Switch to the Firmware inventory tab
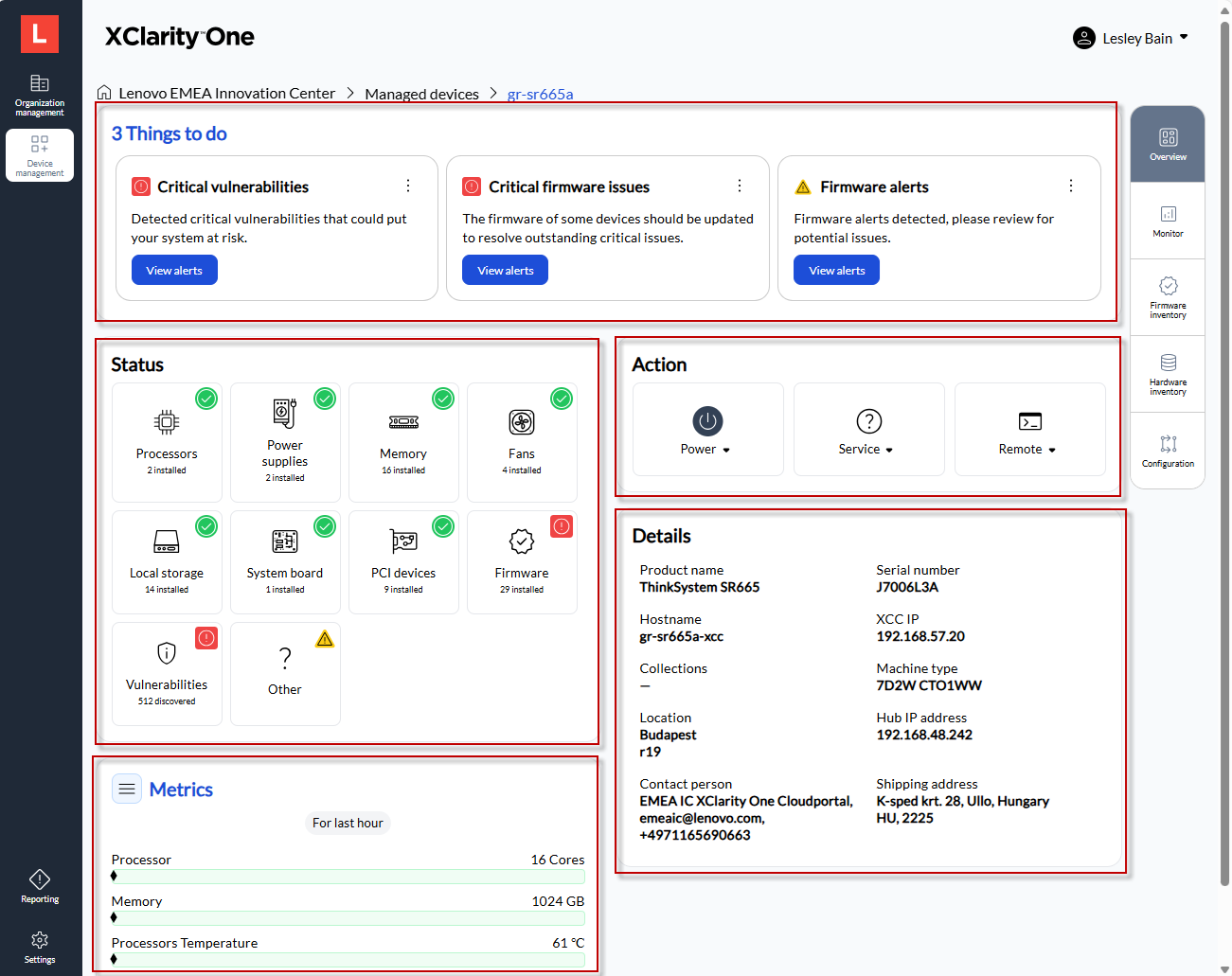Screen dimensions: 1232x976 click(x=1168, y=297)
